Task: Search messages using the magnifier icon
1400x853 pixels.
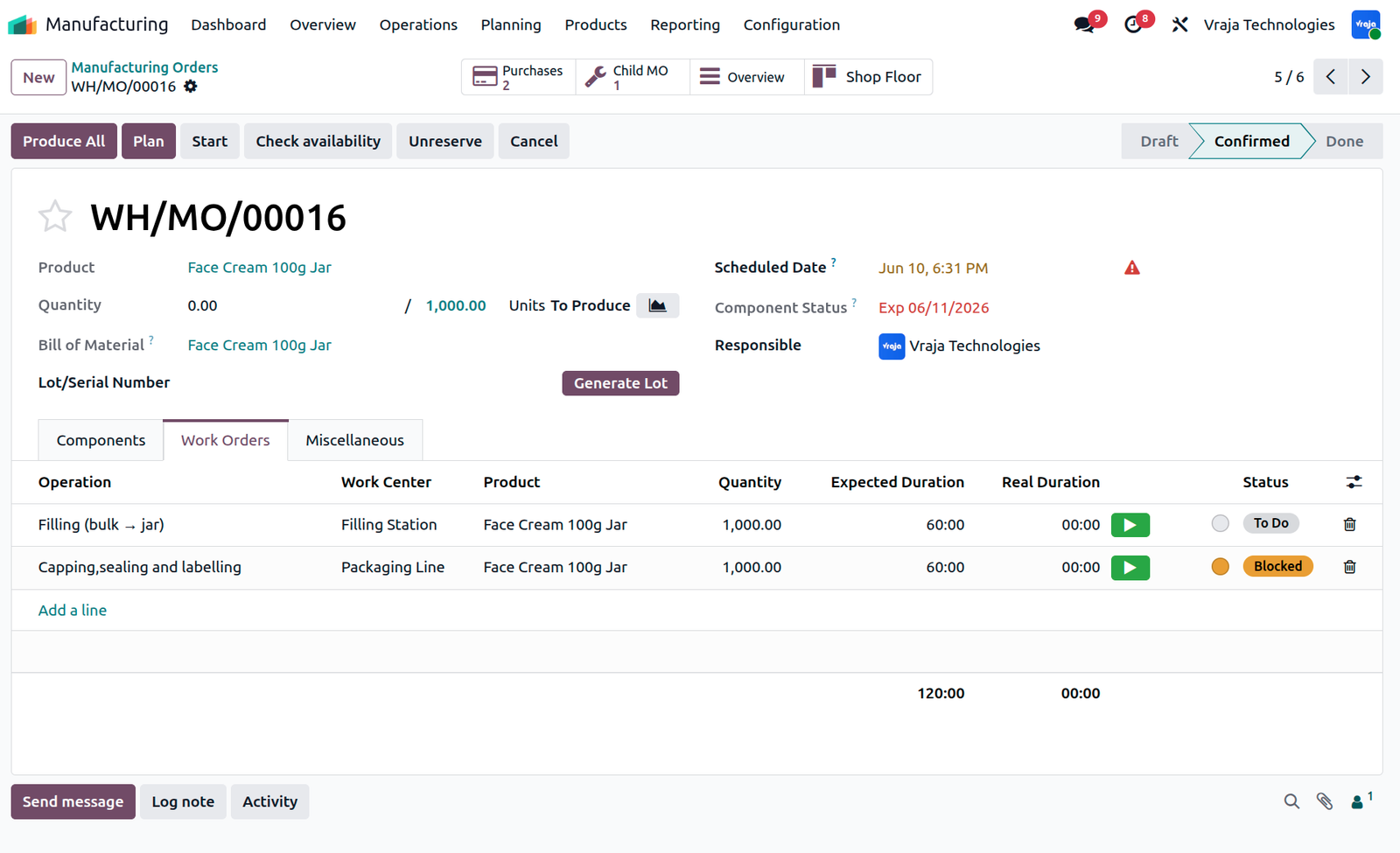Action: tap(1291, 801)
